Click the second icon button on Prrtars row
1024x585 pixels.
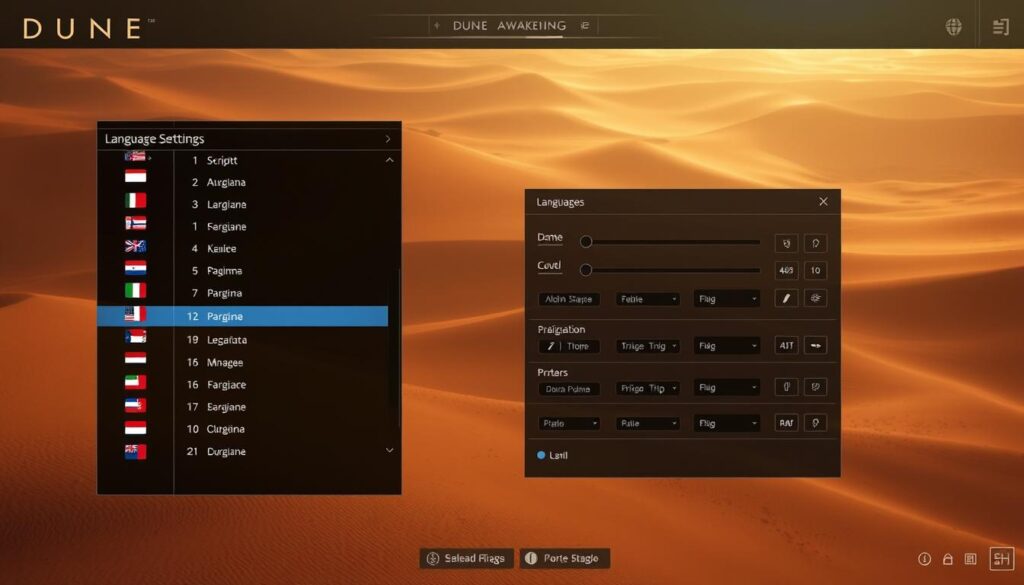pyautogui.click(x=815, y=387)
